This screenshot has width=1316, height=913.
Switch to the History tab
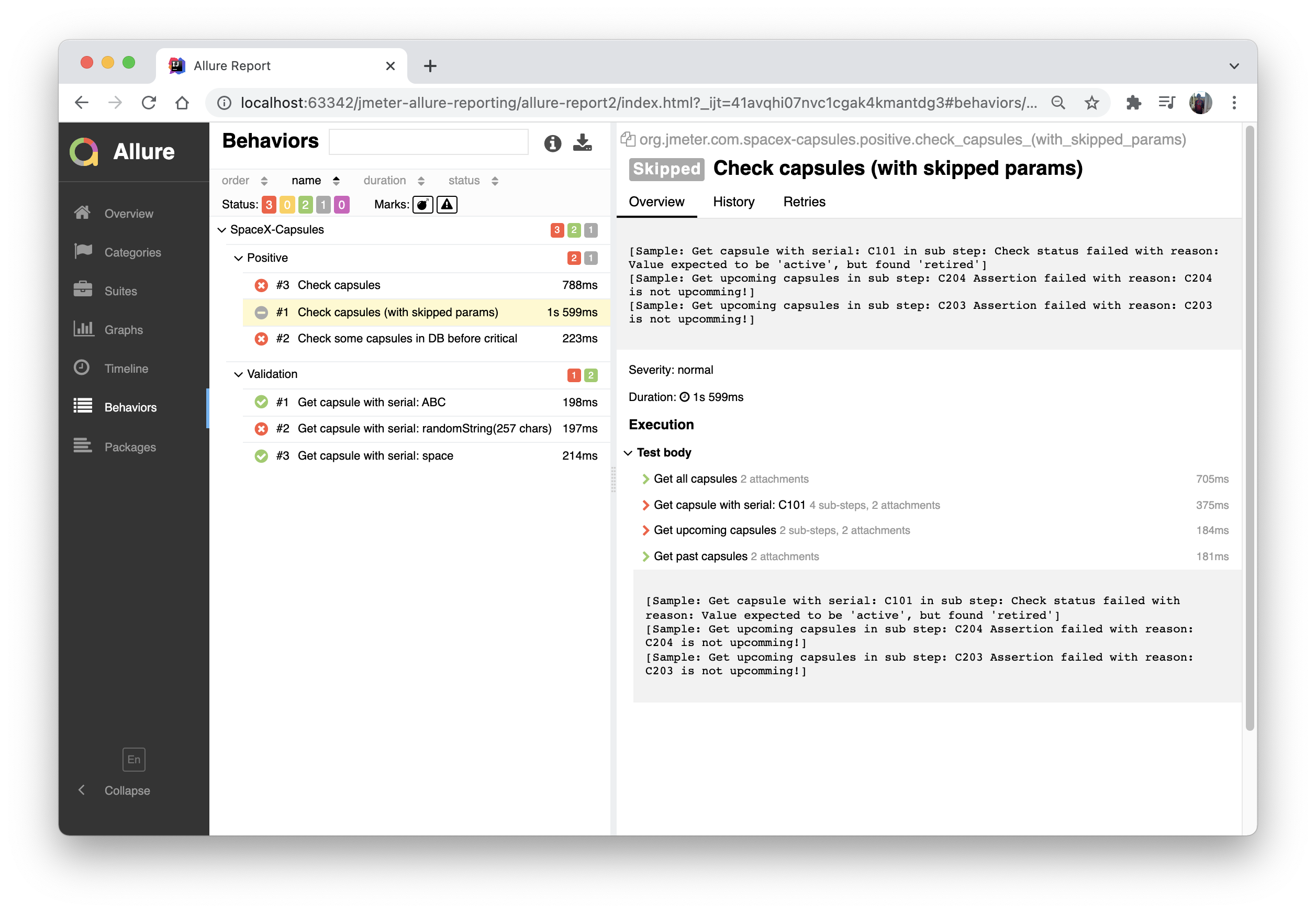(734, 201)
